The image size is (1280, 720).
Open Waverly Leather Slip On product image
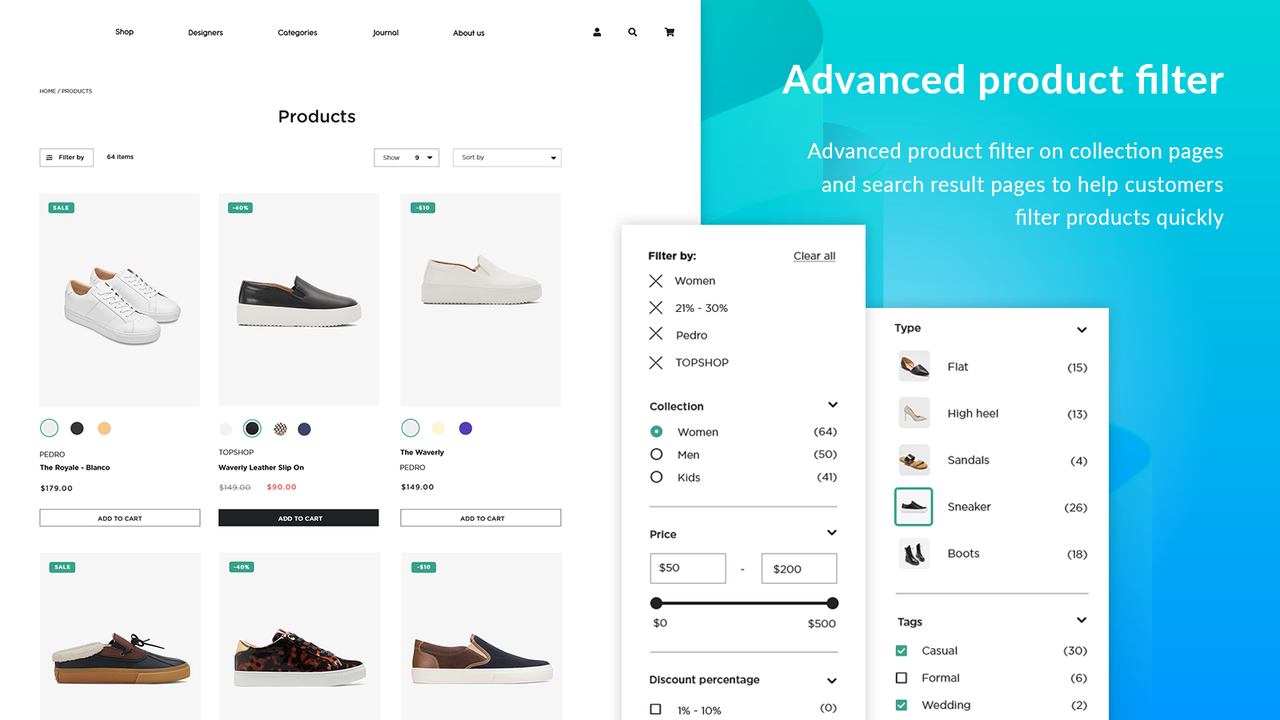(299, 300)
